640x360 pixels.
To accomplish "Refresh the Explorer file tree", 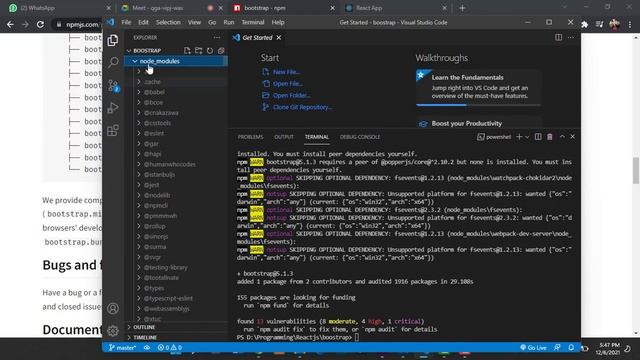I will click(210, 51).
